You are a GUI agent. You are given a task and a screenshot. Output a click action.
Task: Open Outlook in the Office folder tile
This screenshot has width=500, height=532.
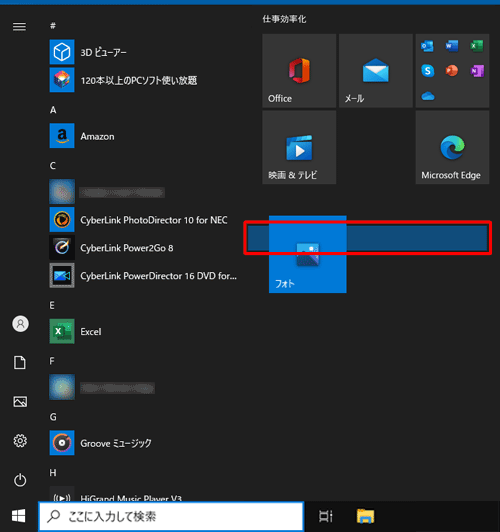pos(427,46)
